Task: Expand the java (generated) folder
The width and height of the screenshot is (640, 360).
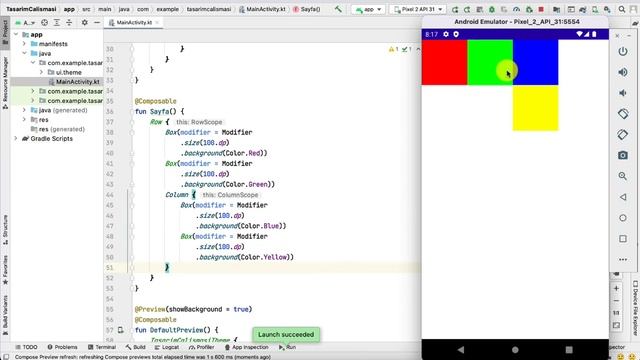Action: [24, 110]
